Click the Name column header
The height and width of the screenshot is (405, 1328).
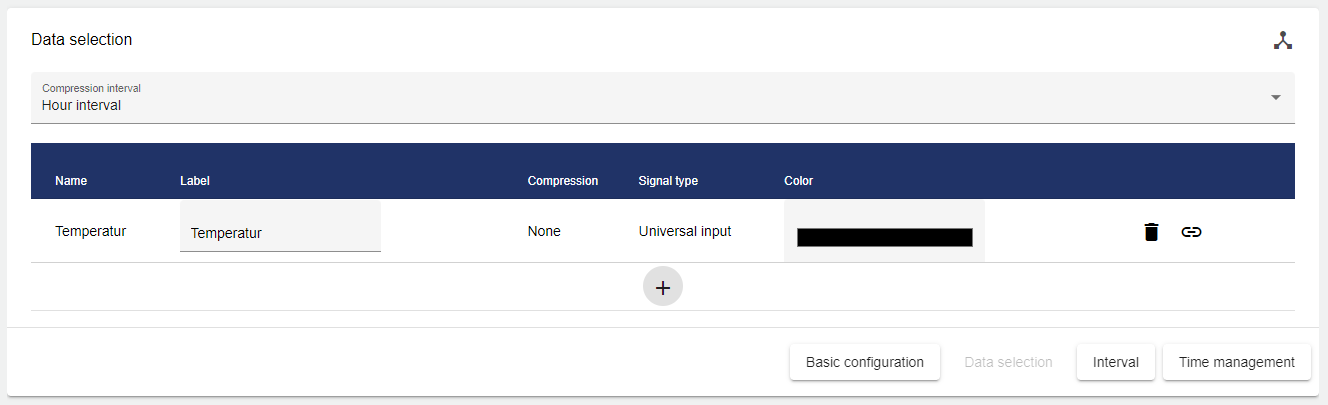(x=71, y=181)
